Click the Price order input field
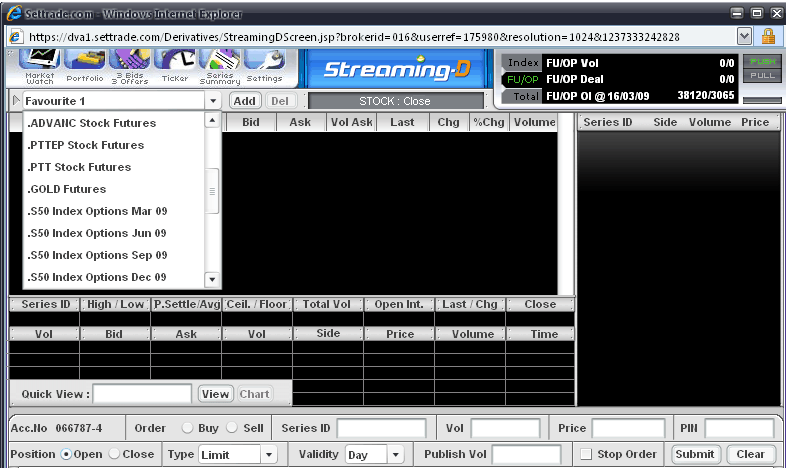 (628, 428)
